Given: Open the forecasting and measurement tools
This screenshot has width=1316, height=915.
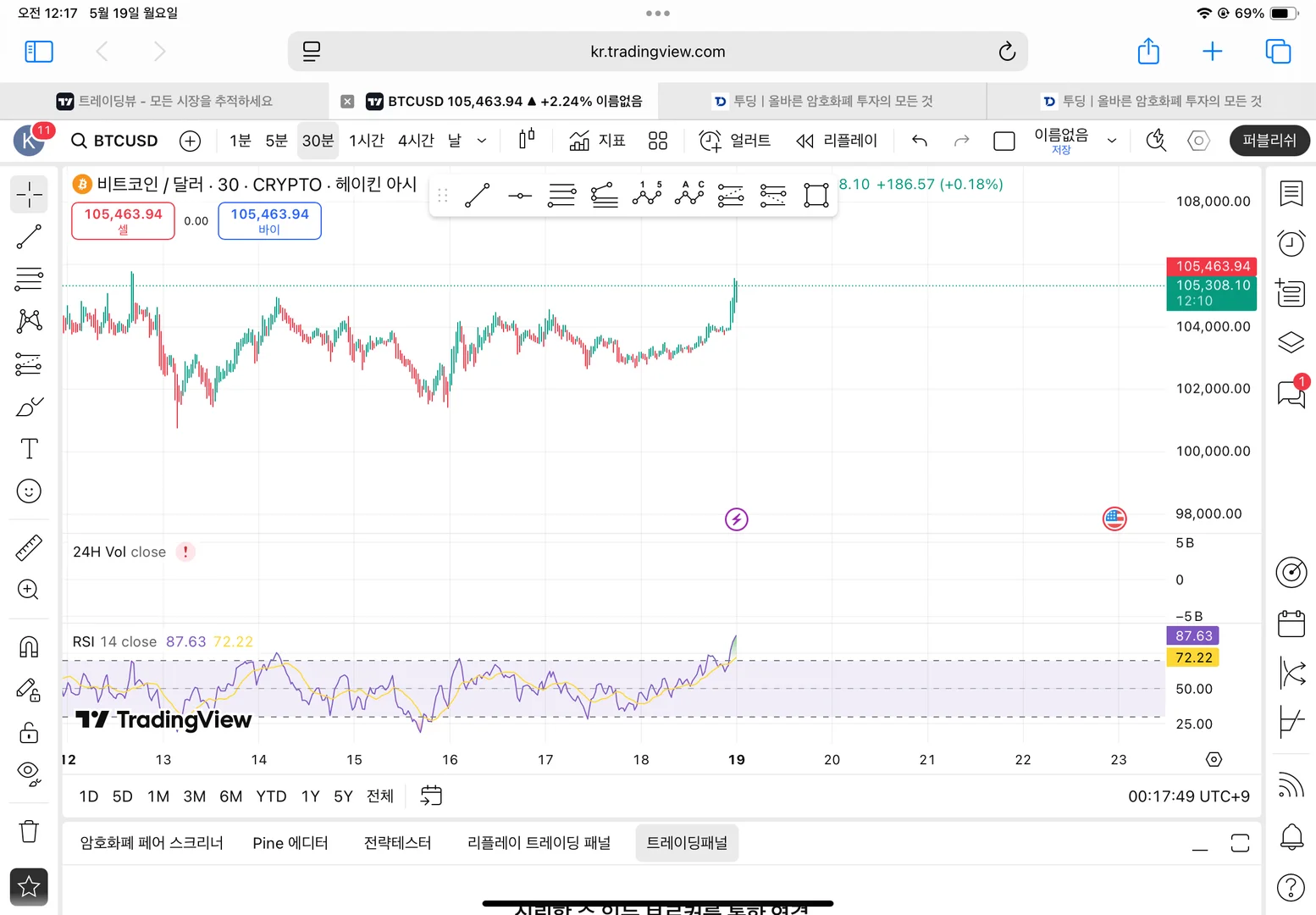Looking at the screenshot, I should pos(29,364).
